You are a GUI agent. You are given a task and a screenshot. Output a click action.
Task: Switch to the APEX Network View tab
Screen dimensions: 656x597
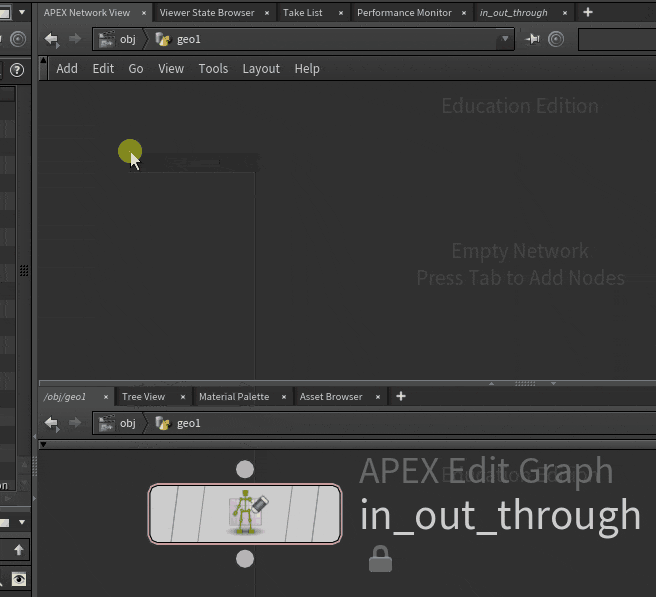pos(87,13)
